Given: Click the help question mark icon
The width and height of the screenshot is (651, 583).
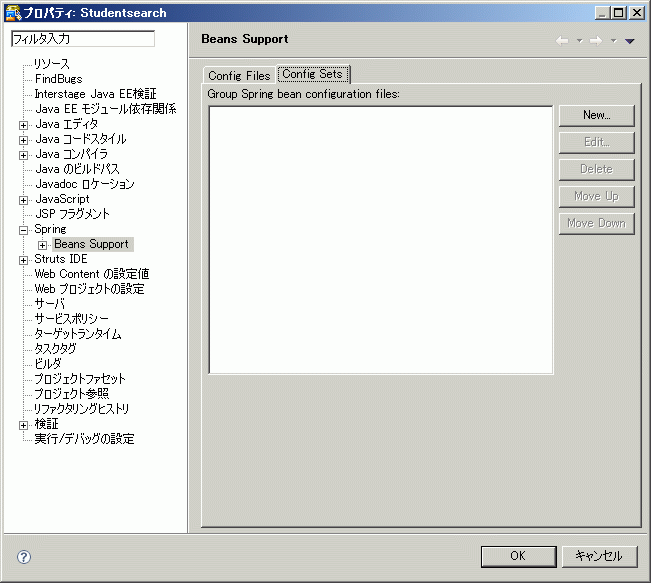Looking at the screenshot, I should tap(24, 557).
